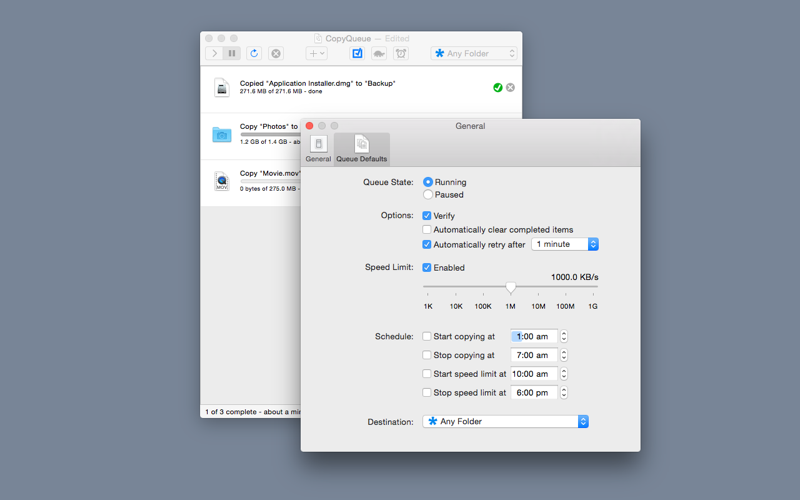Click the start queue arrow button
The width and height of the screenshot is (800, 500).
[x=214, y=53]
